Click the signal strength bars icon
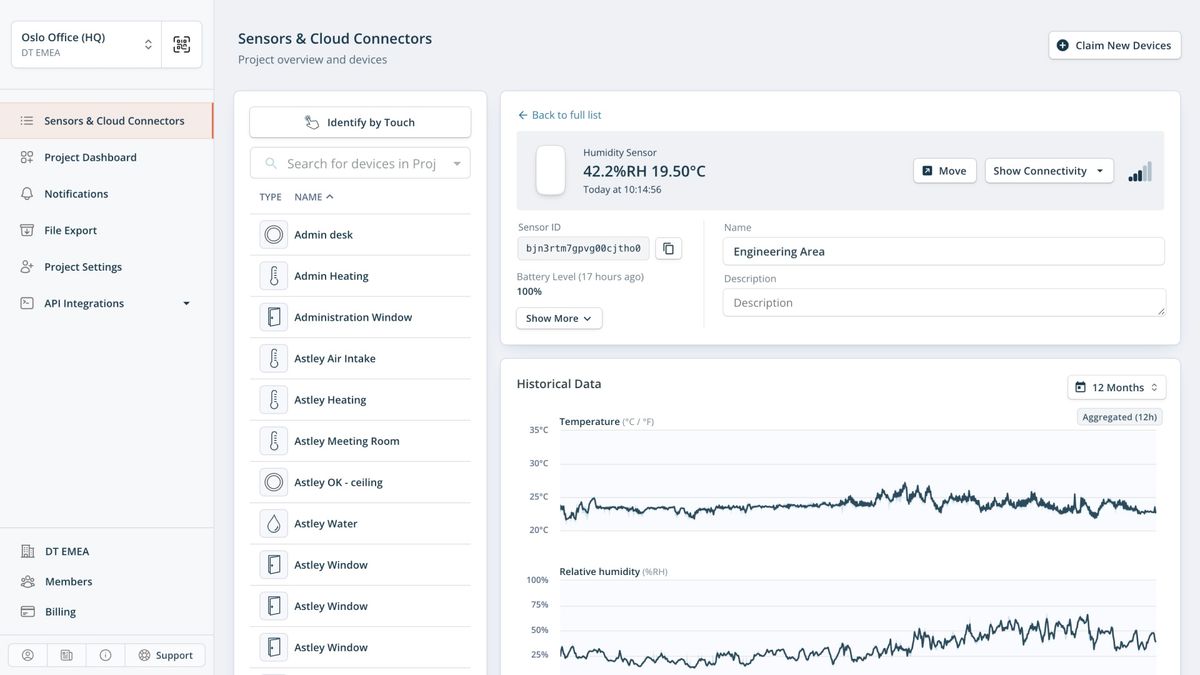 (1140, 172)
